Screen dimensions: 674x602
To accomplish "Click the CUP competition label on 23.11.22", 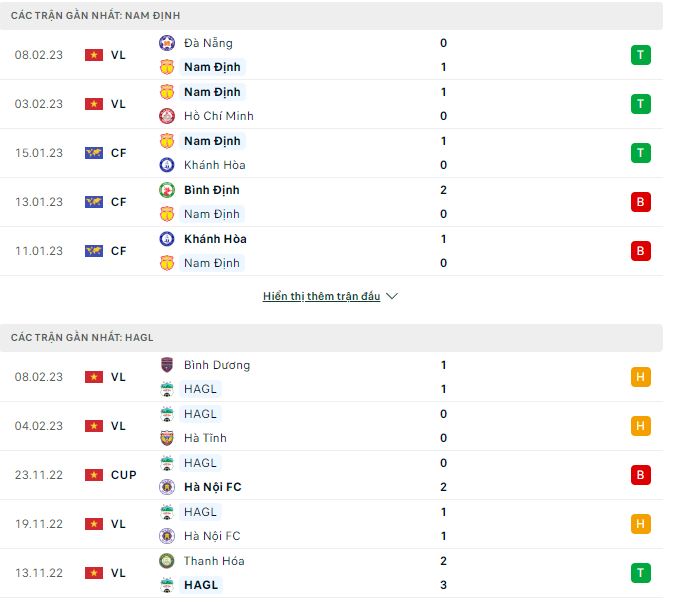I will click(124, 475).
